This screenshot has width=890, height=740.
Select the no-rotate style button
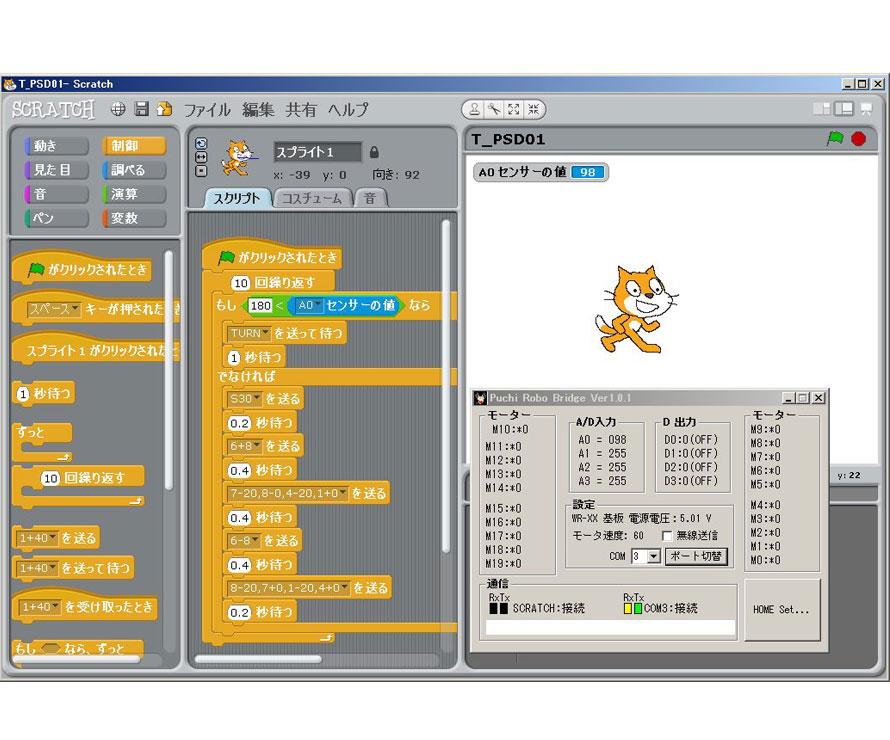pyautogui.click(x=201, y=170)
